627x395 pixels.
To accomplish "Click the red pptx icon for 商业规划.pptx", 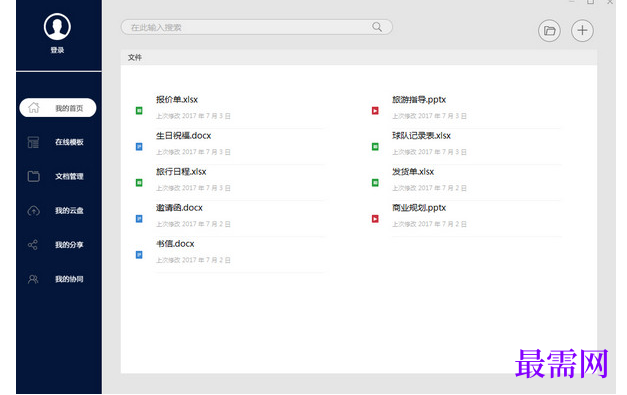I will (375, 219).
